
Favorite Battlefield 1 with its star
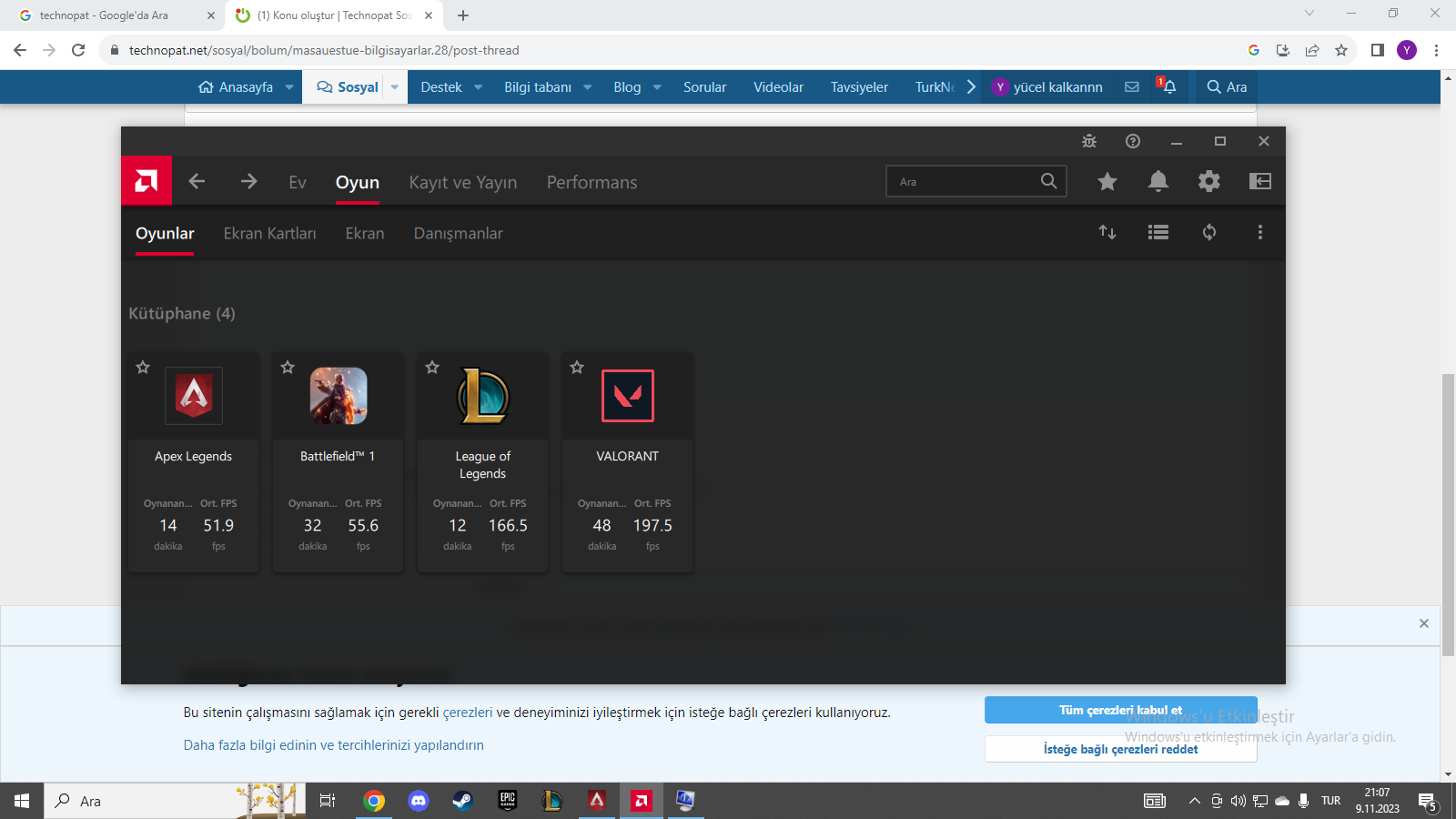pyautogui.click(x=288, y=368)
